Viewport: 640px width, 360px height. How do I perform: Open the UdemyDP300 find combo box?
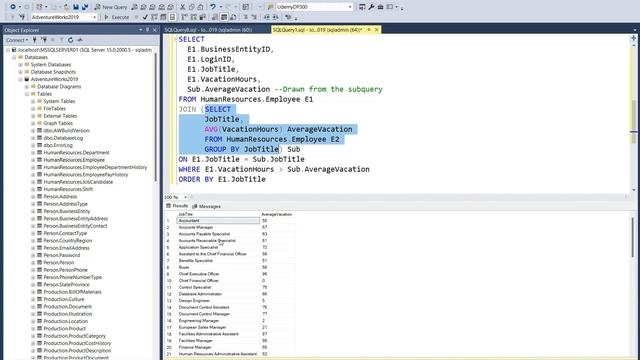pyautogui.click(x=350, y=7)
